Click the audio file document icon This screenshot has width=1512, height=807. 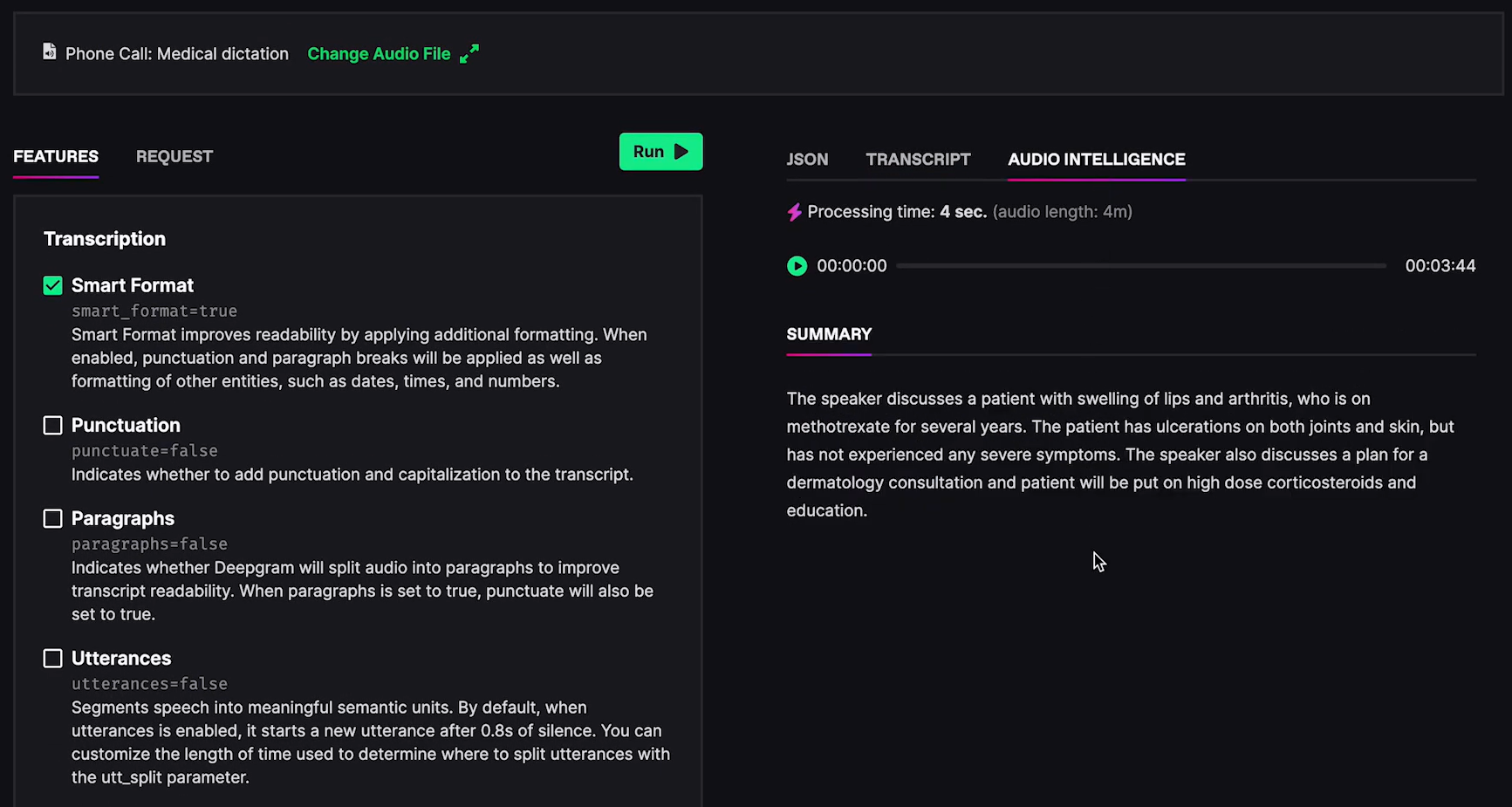point(50,52)
